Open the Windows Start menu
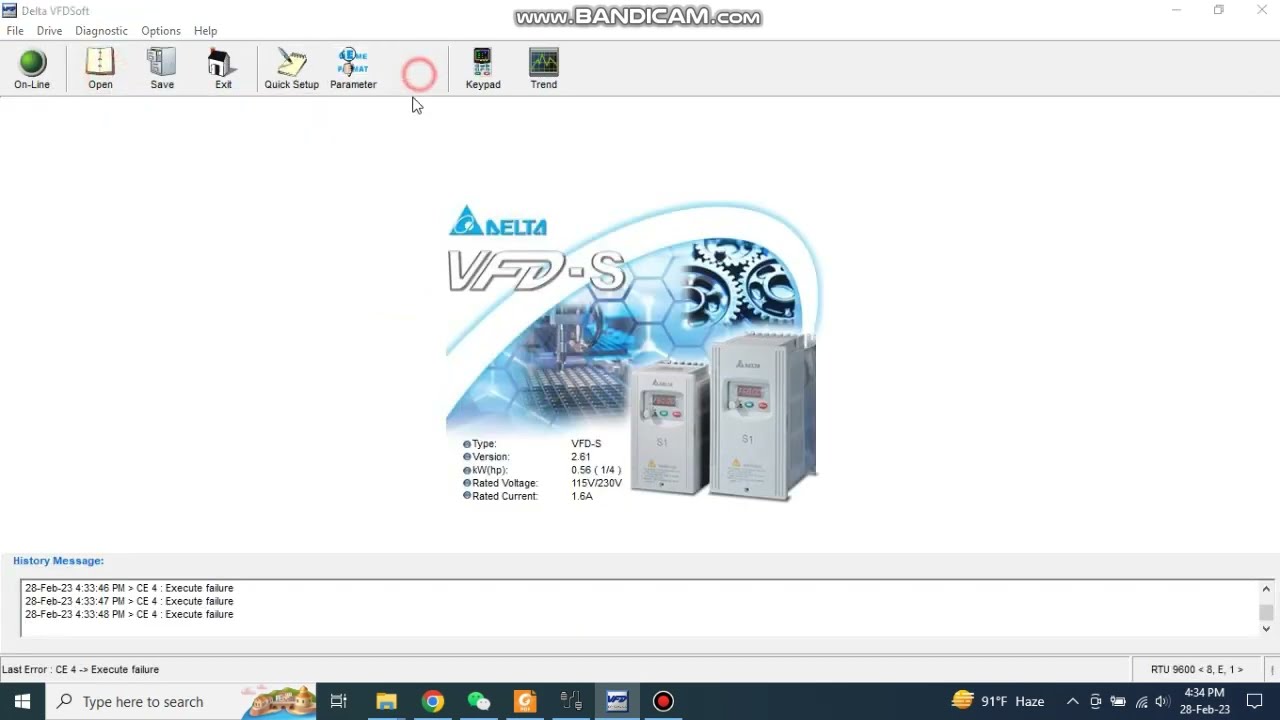The image size is (1280, 720). [22, 701]
